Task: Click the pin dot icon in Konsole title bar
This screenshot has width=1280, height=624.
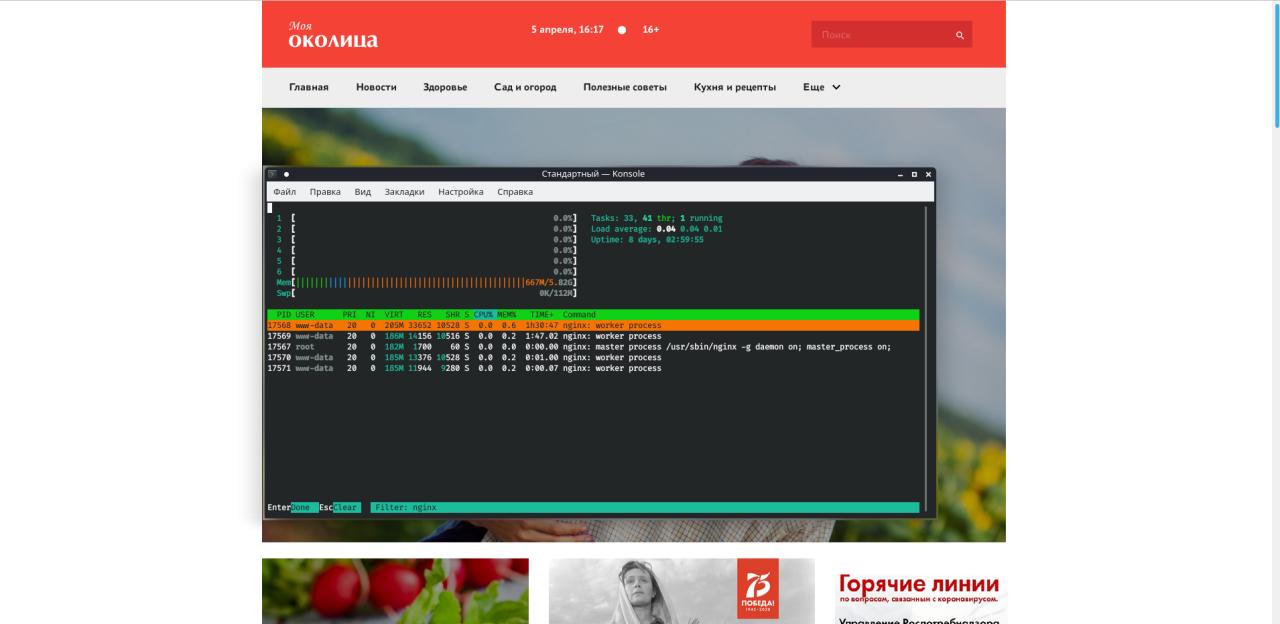Action: (x=286, y=174)
